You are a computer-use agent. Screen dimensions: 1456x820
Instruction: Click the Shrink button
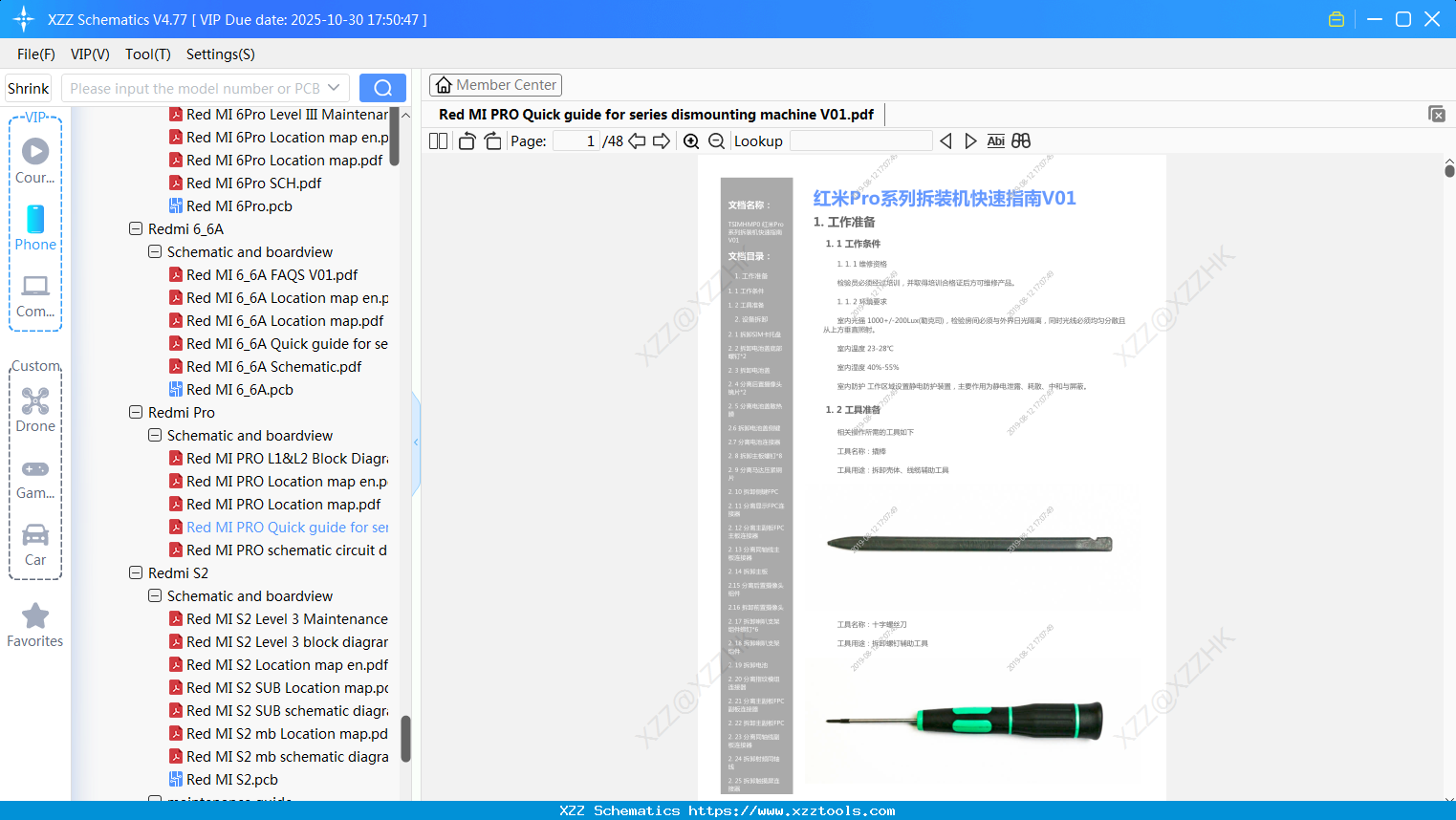coord(29,88)
